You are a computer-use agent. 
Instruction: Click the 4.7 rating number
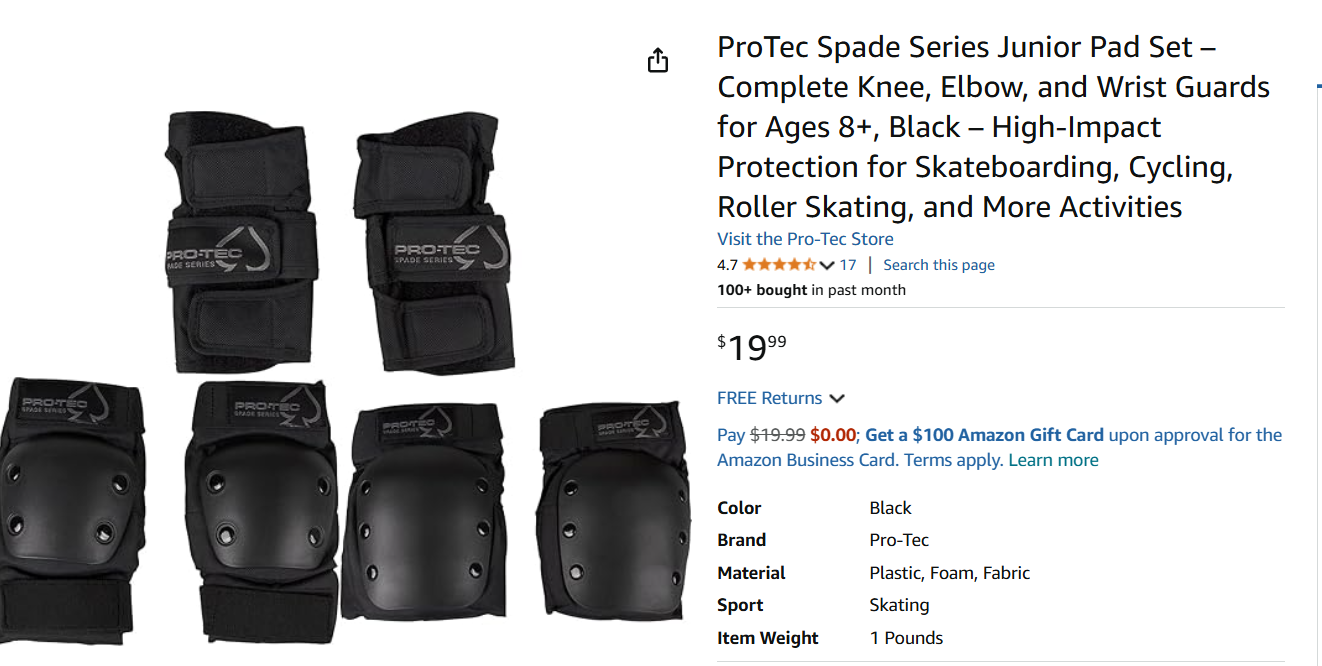point(727,265)
